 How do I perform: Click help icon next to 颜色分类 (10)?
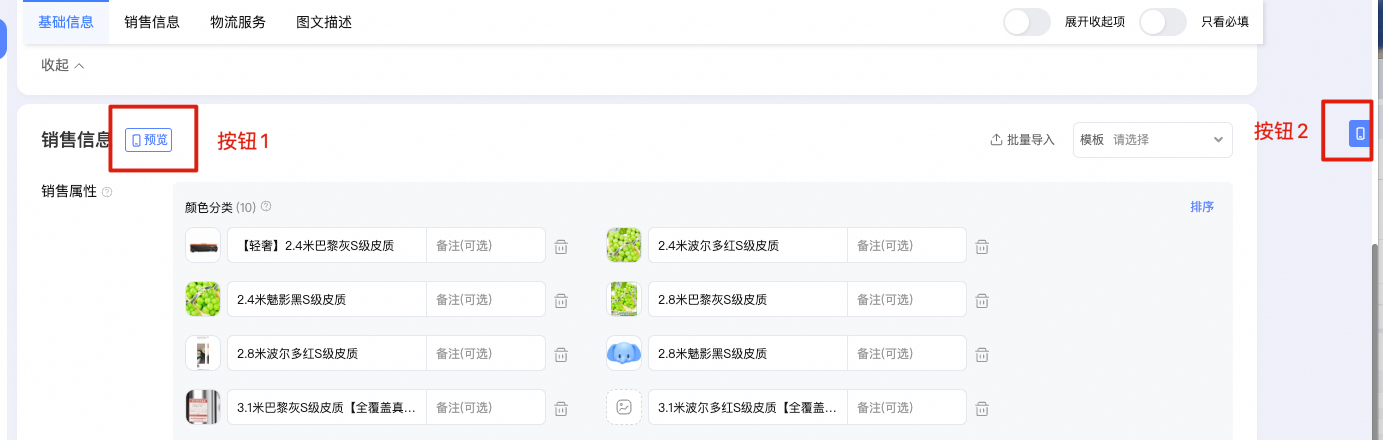(266, 207)
